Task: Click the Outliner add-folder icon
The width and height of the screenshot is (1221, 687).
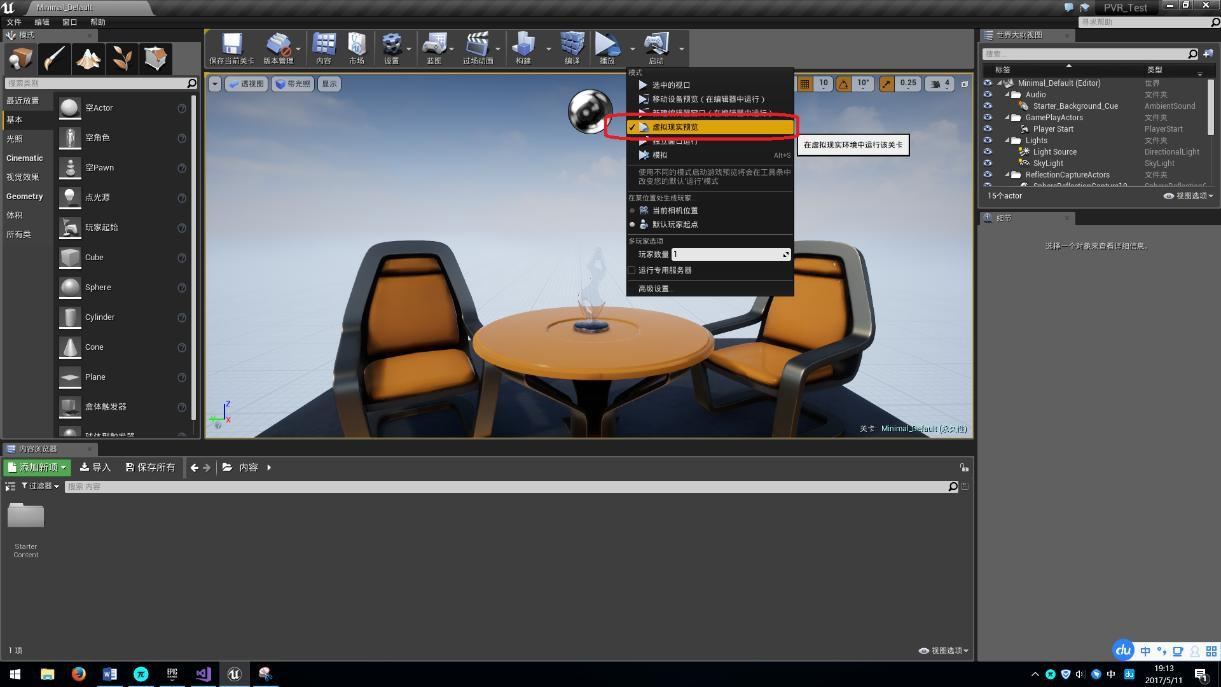Action: [1209, 53]
